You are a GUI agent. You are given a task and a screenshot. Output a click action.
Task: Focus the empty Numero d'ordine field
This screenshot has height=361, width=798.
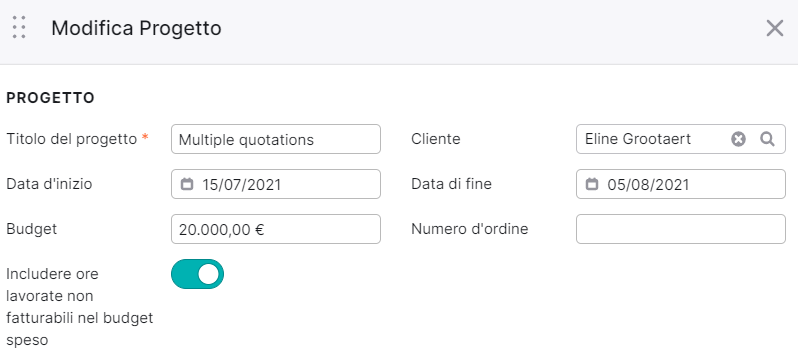pyautogui.click(x=681, y=229)
